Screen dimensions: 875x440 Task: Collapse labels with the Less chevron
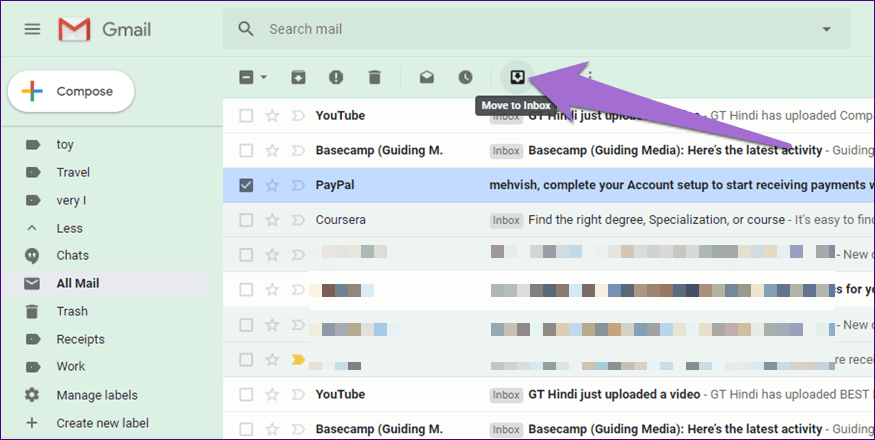point(32,228)
